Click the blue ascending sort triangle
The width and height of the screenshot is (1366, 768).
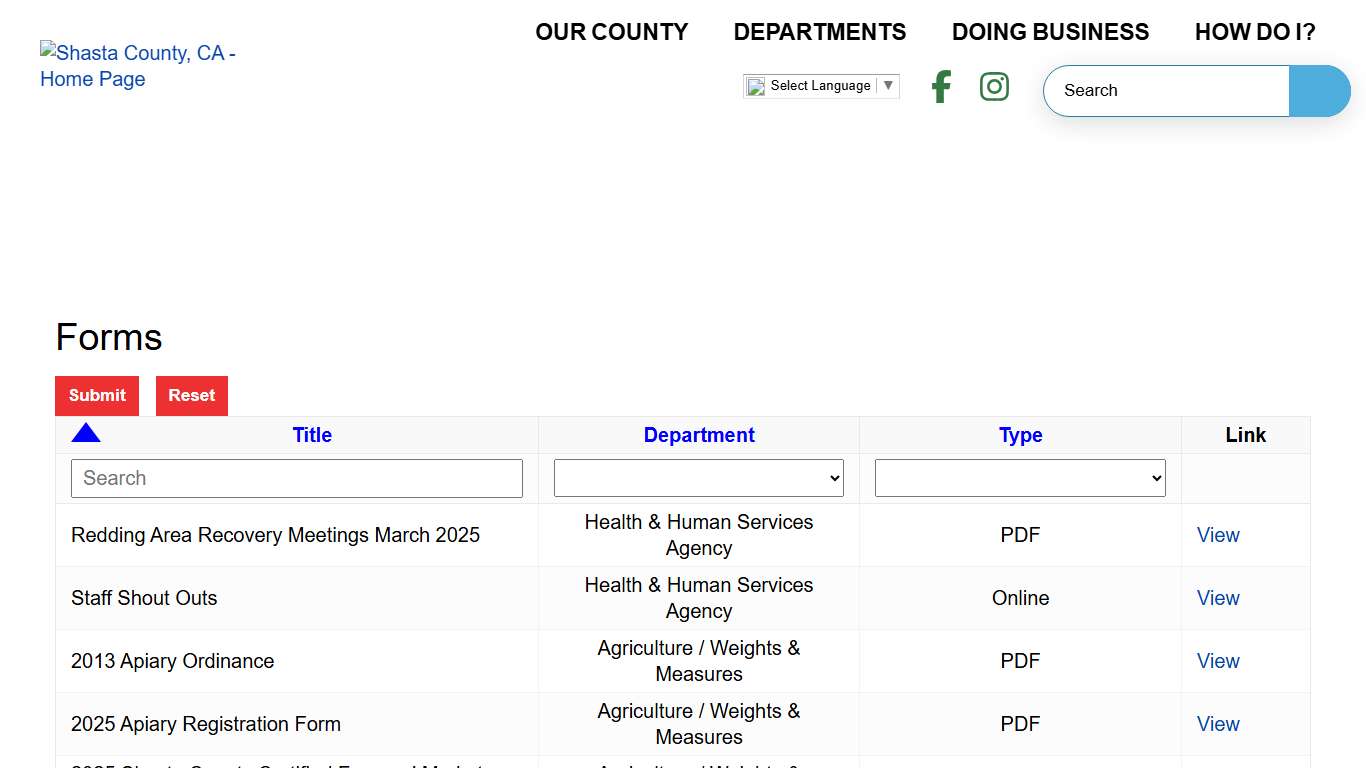(86, 432)
